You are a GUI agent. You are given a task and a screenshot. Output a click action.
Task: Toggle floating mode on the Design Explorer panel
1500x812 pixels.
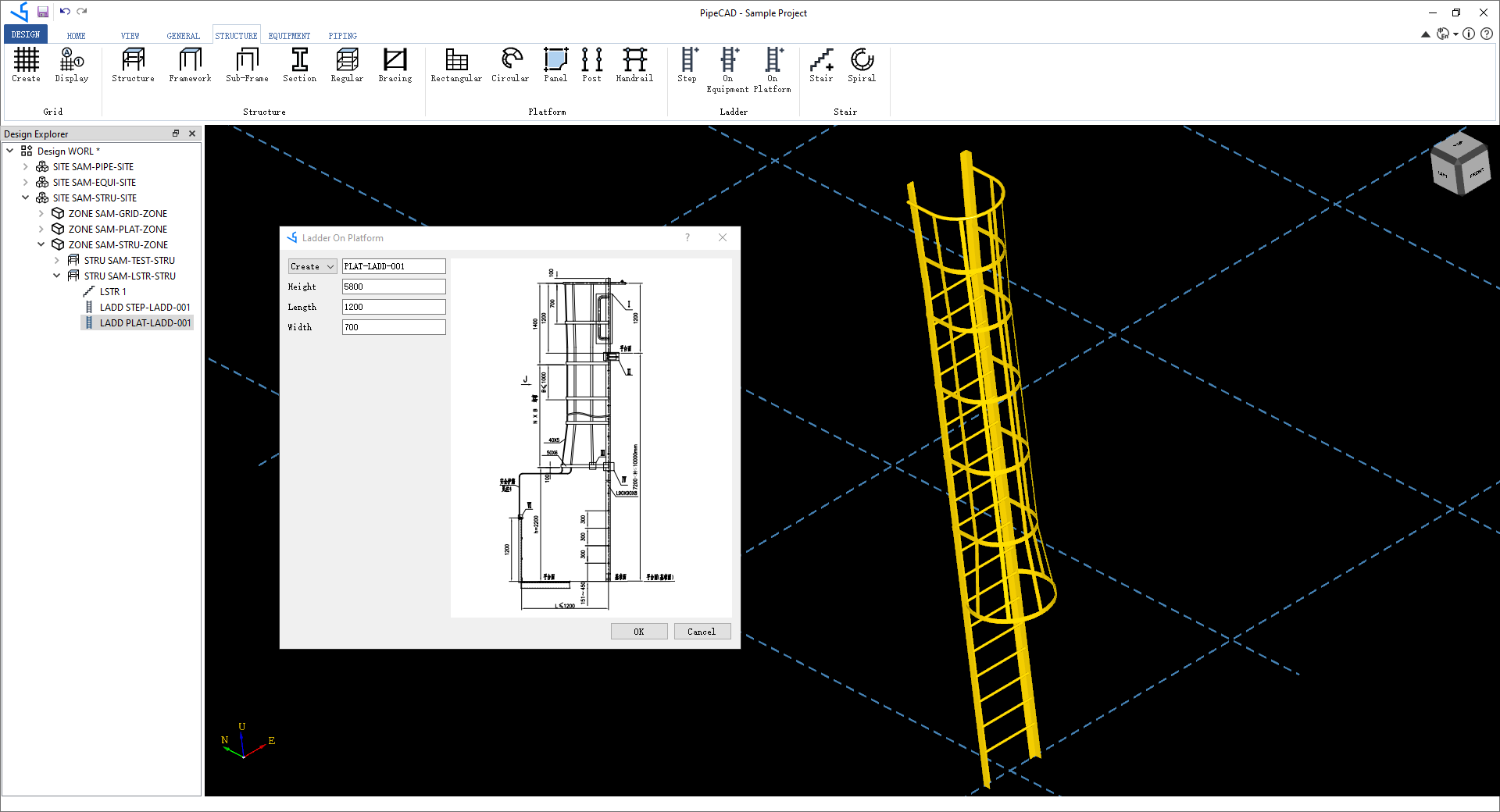click(x=176, y=134)
